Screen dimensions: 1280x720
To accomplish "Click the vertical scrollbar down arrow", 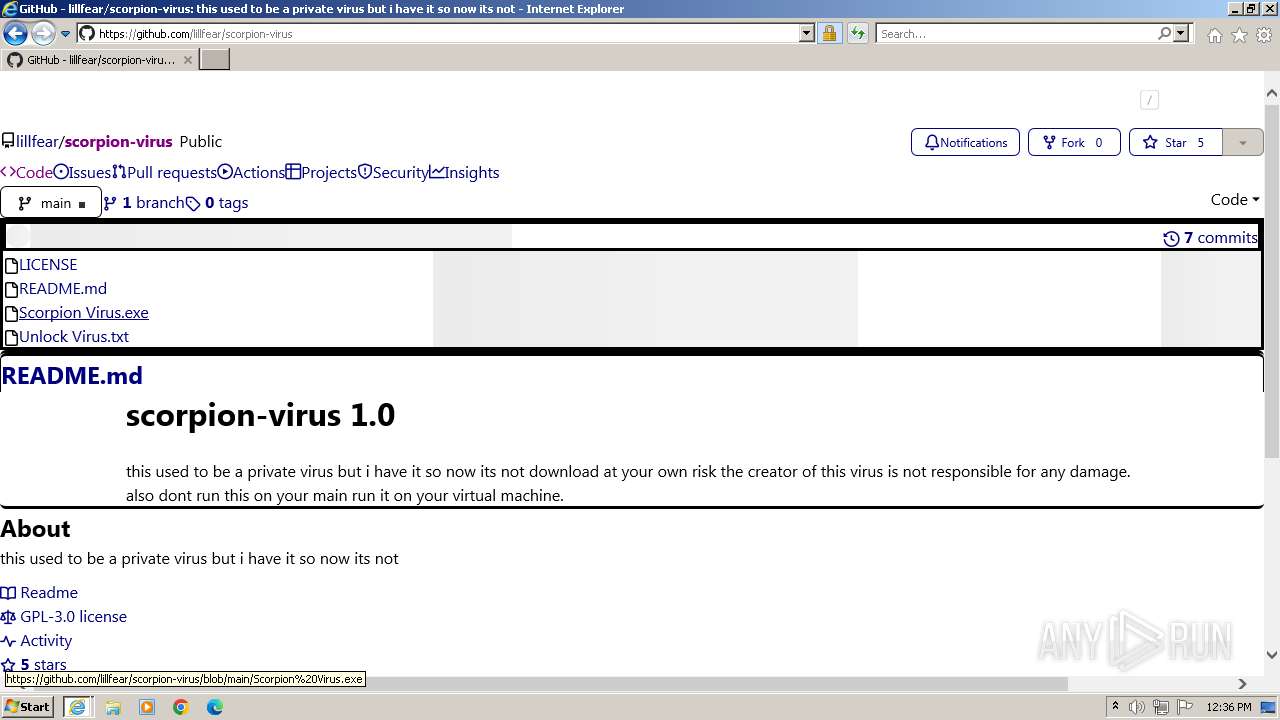I will coord(1272,655).
